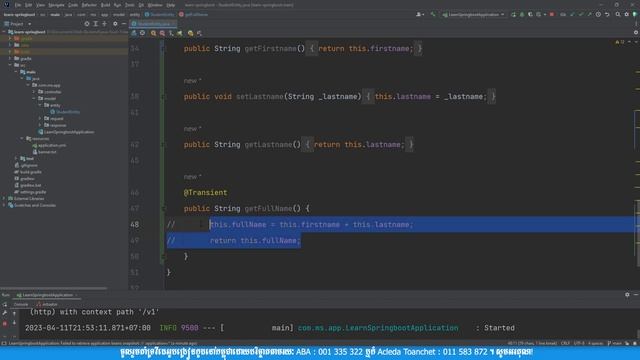Expand the request package
The height and width of the screenshot is (360, 640).
point(40,118)
